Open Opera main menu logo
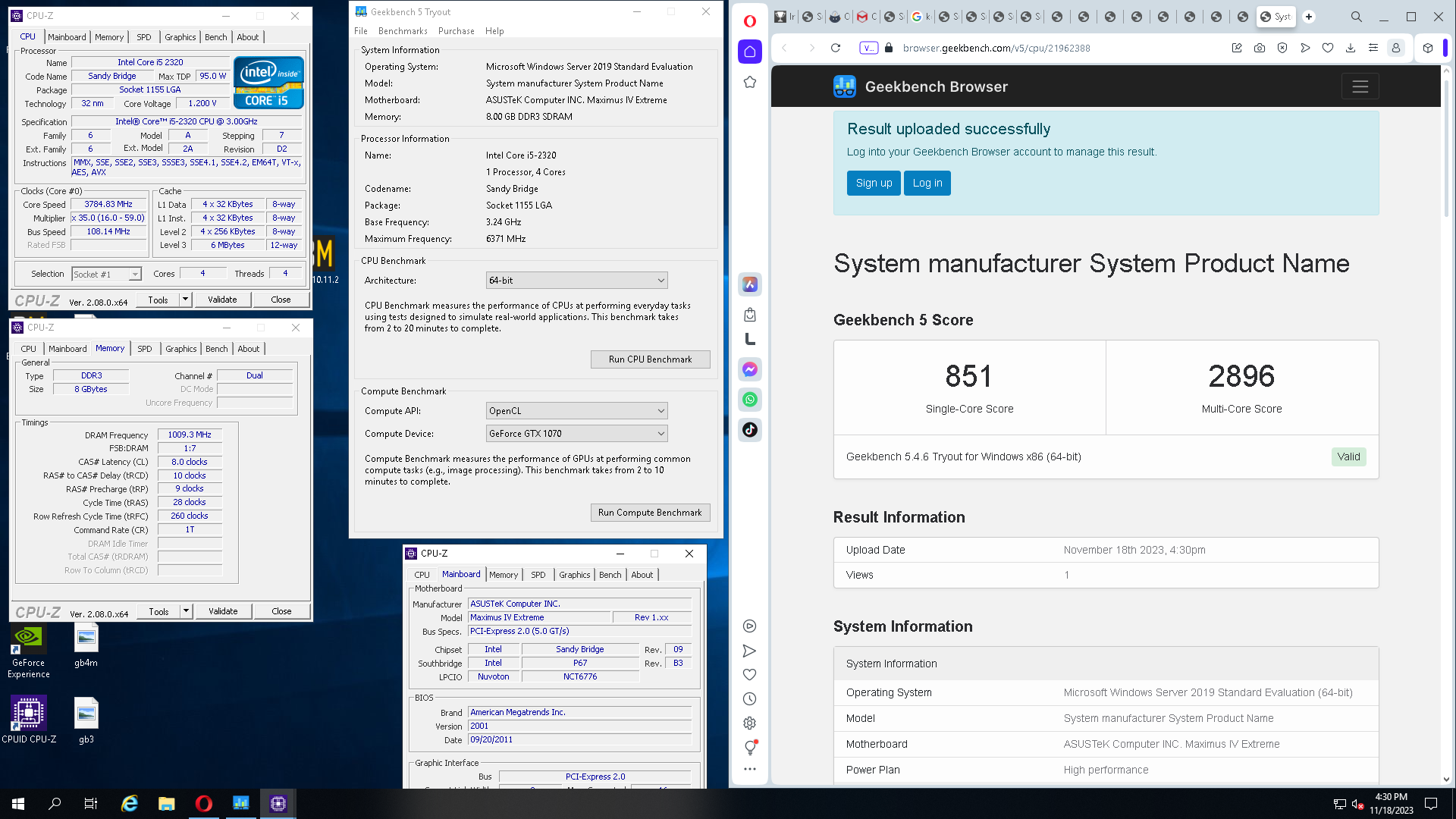 click(x=750, y=21)
